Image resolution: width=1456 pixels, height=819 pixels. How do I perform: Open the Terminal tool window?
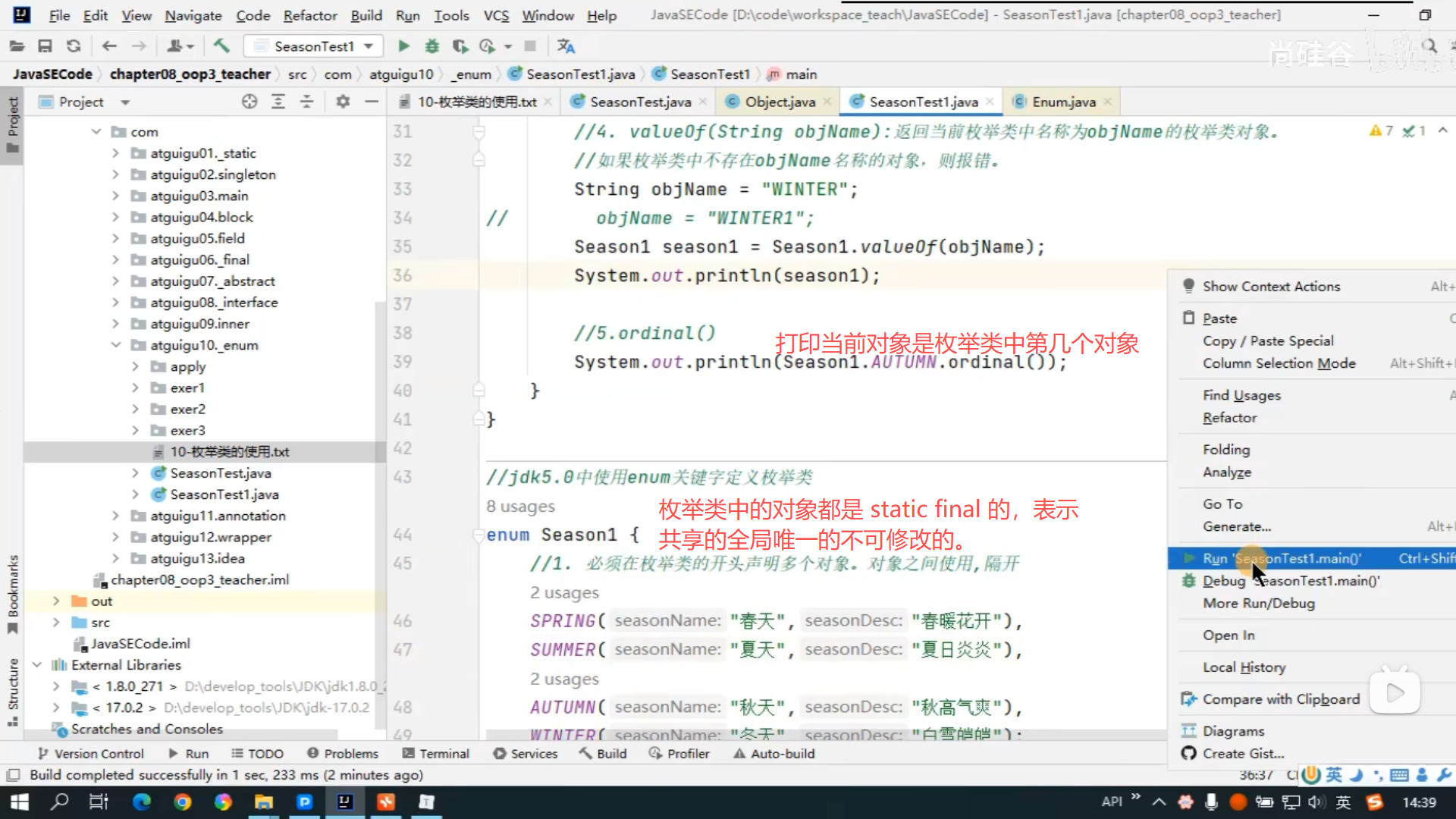pyautogui.click(x=436, y=754)
